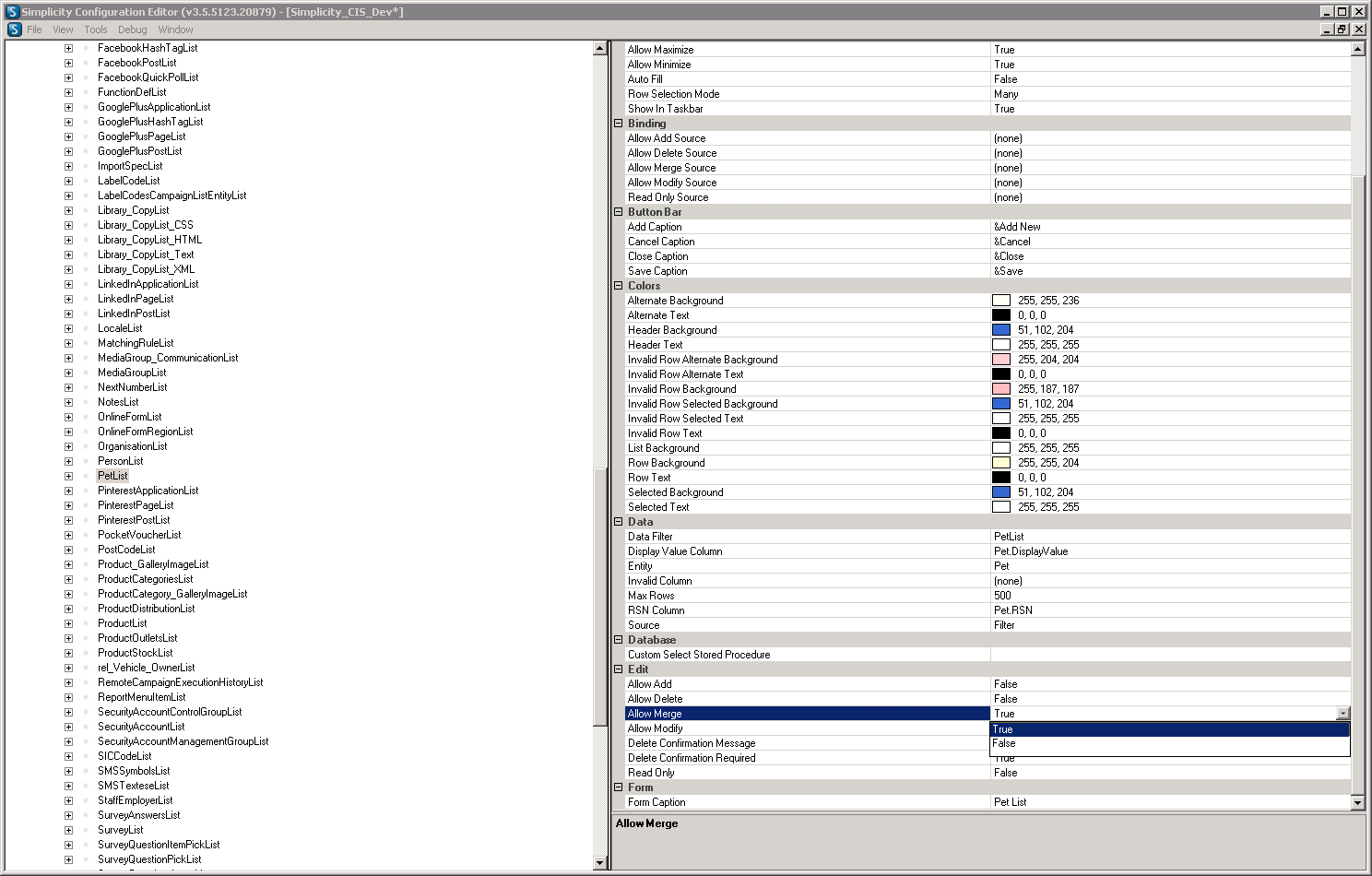Select the Allow Delete Source property

click(988, 153)
